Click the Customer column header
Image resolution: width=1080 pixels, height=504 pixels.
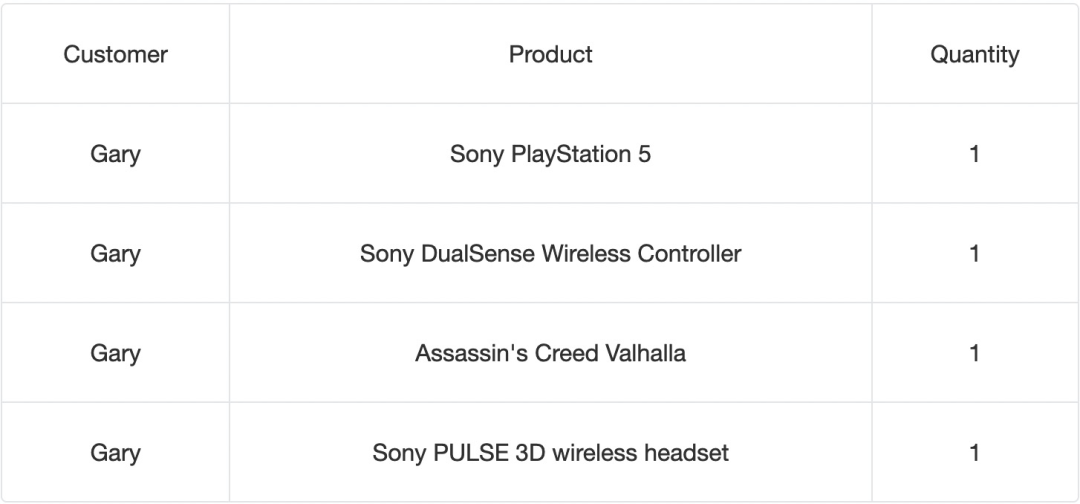click(x=115, y=54)
